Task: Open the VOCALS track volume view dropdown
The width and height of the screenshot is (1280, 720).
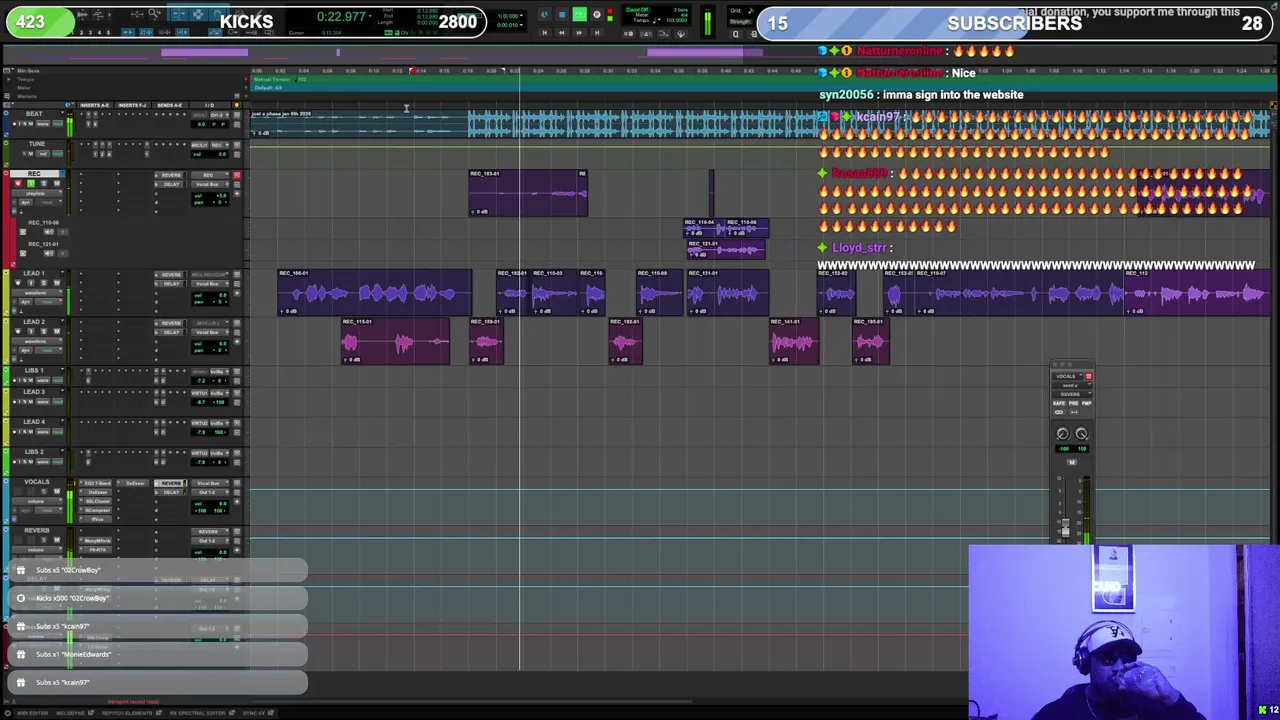Action: point(37,501)
